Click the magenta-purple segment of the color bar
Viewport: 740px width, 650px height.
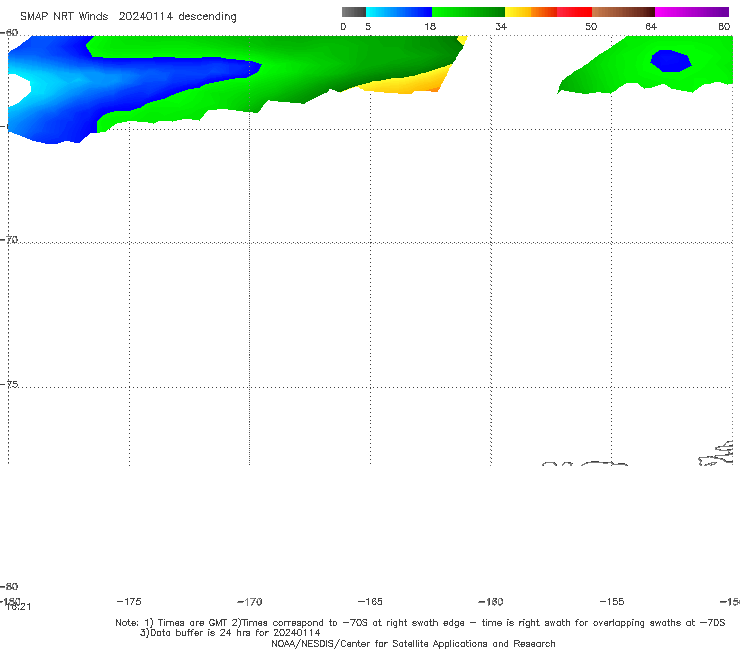click(692, 12)
